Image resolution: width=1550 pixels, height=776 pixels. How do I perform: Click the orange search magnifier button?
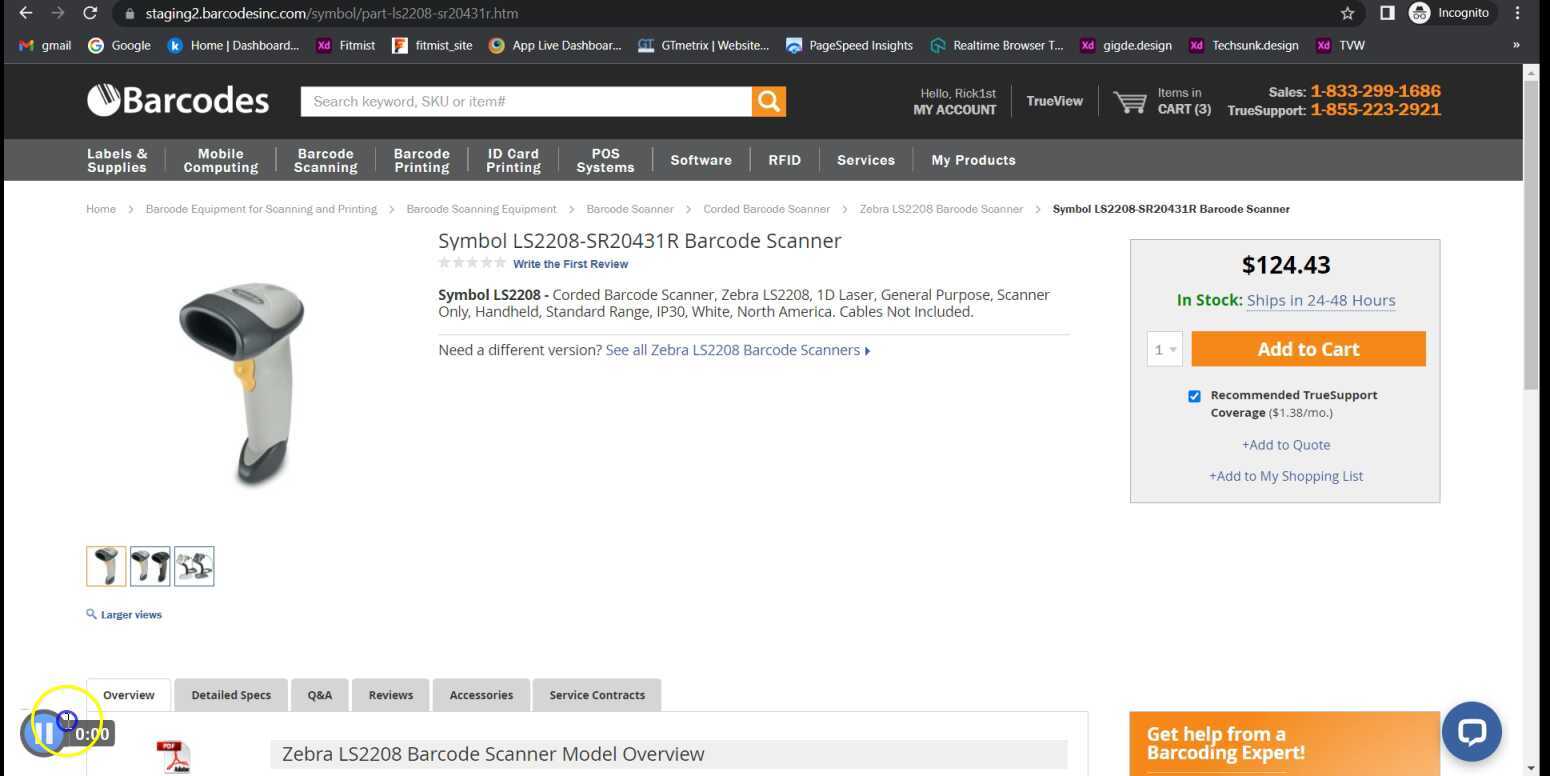click(x=768, y=101)
